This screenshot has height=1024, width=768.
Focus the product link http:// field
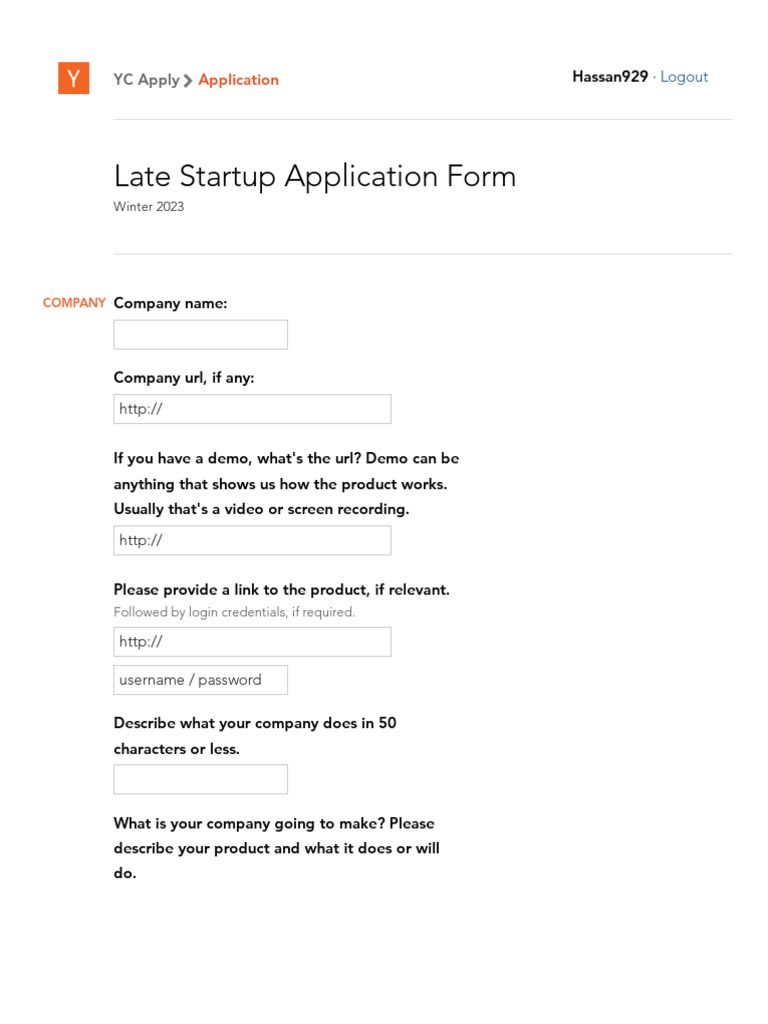252,642
